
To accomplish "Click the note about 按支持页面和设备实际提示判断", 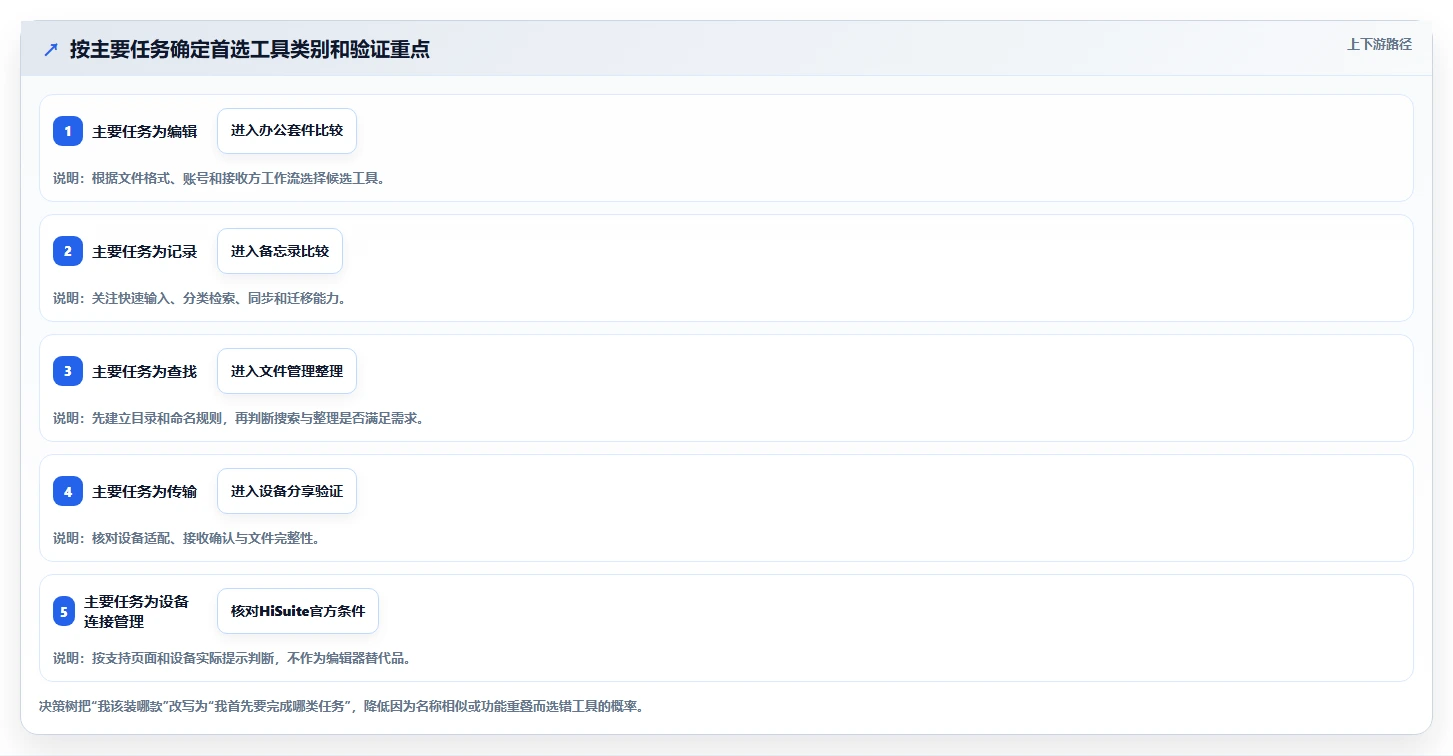I will pyautogui.click(x=233, y=658).
